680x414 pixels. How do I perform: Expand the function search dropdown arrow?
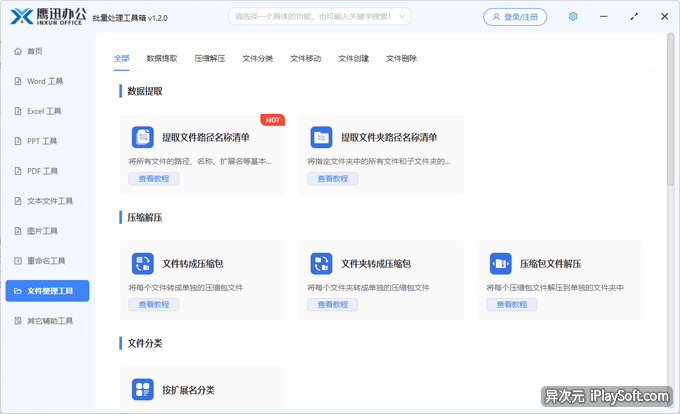coord(402,16)
